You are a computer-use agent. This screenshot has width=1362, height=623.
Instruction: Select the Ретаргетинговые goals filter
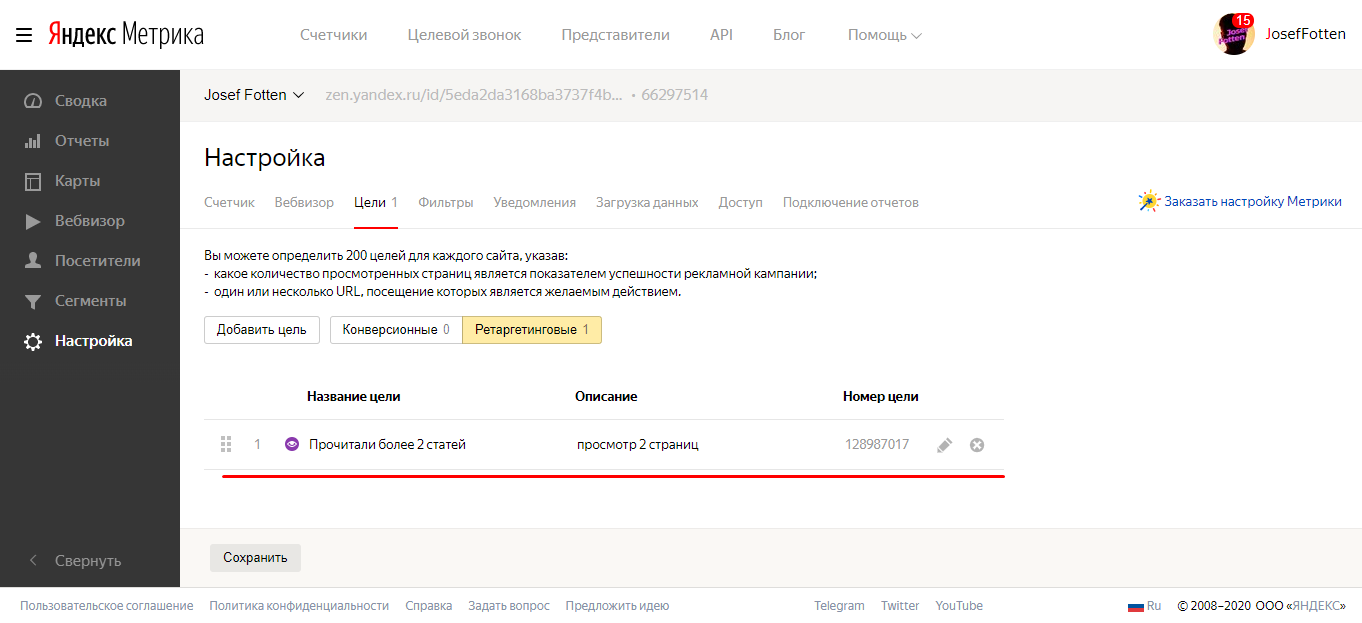point(531,330)
